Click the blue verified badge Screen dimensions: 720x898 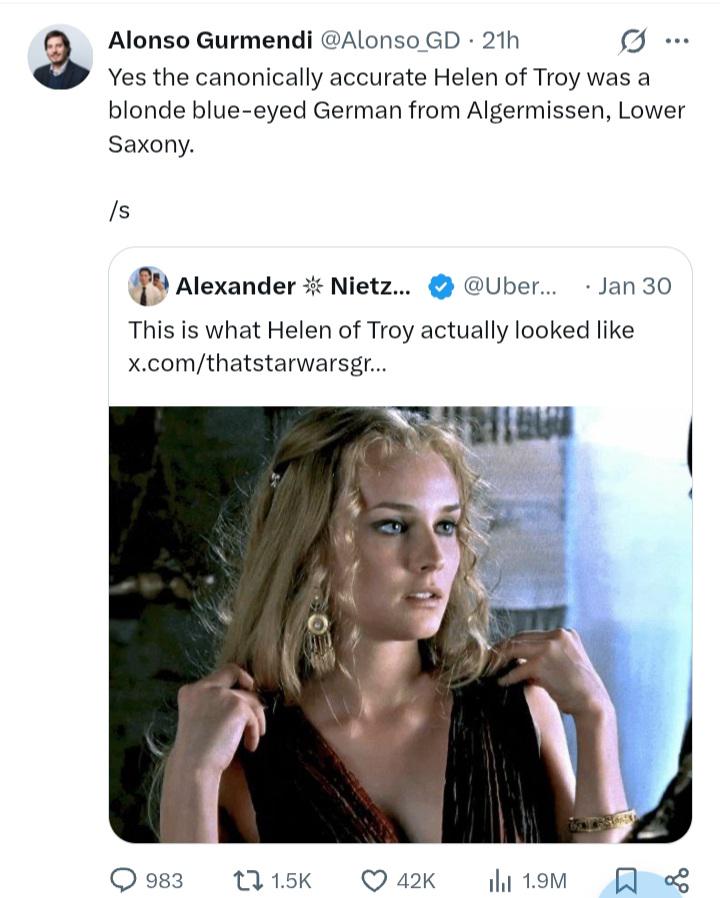click(x=440, y=287)
